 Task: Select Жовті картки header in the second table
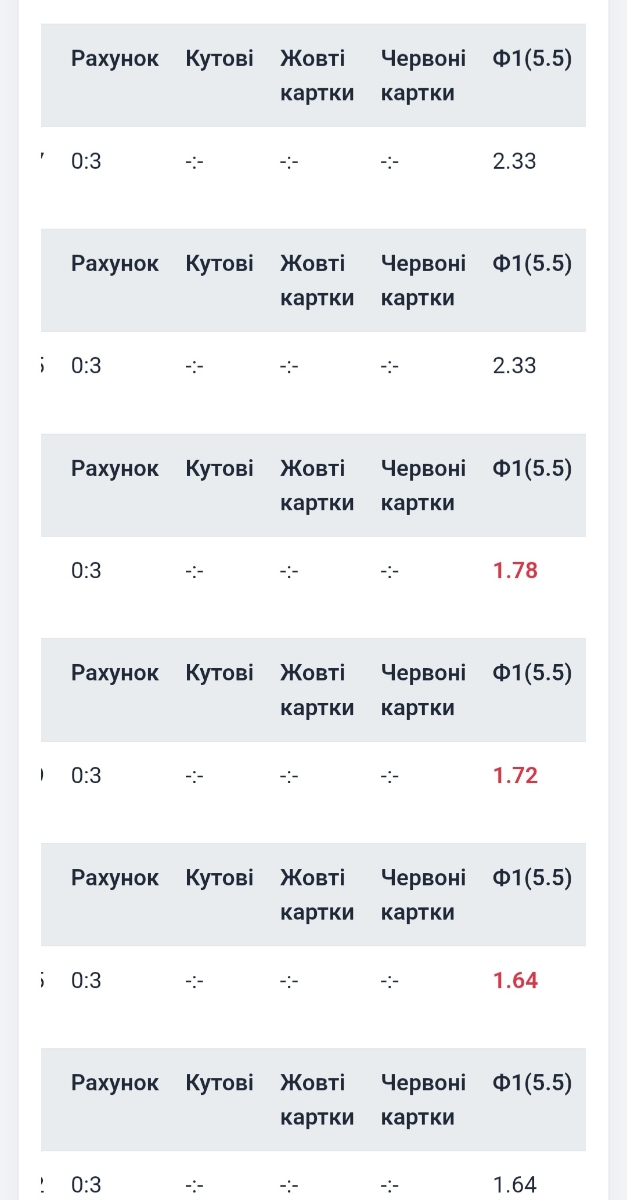click(317, 281)
